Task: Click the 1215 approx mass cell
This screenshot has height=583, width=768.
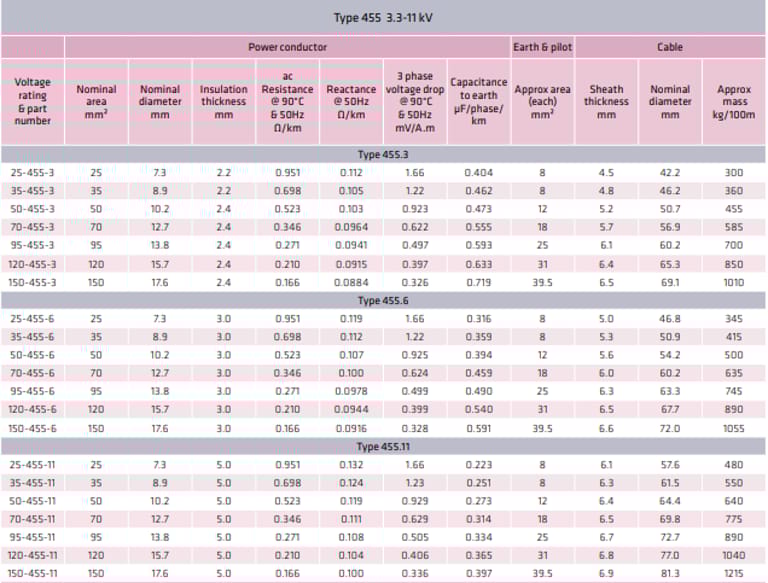Action: coord(734,574)
